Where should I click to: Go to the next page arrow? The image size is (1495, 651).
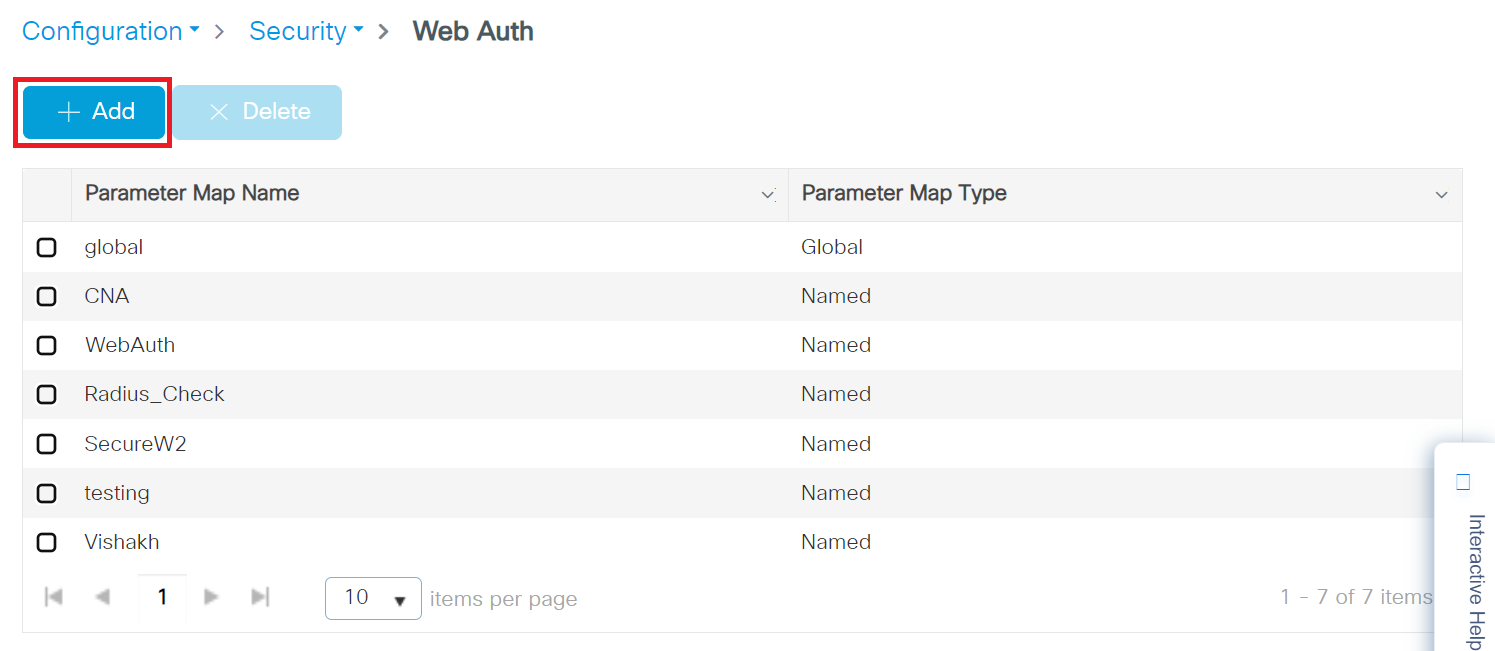[211, 597]
